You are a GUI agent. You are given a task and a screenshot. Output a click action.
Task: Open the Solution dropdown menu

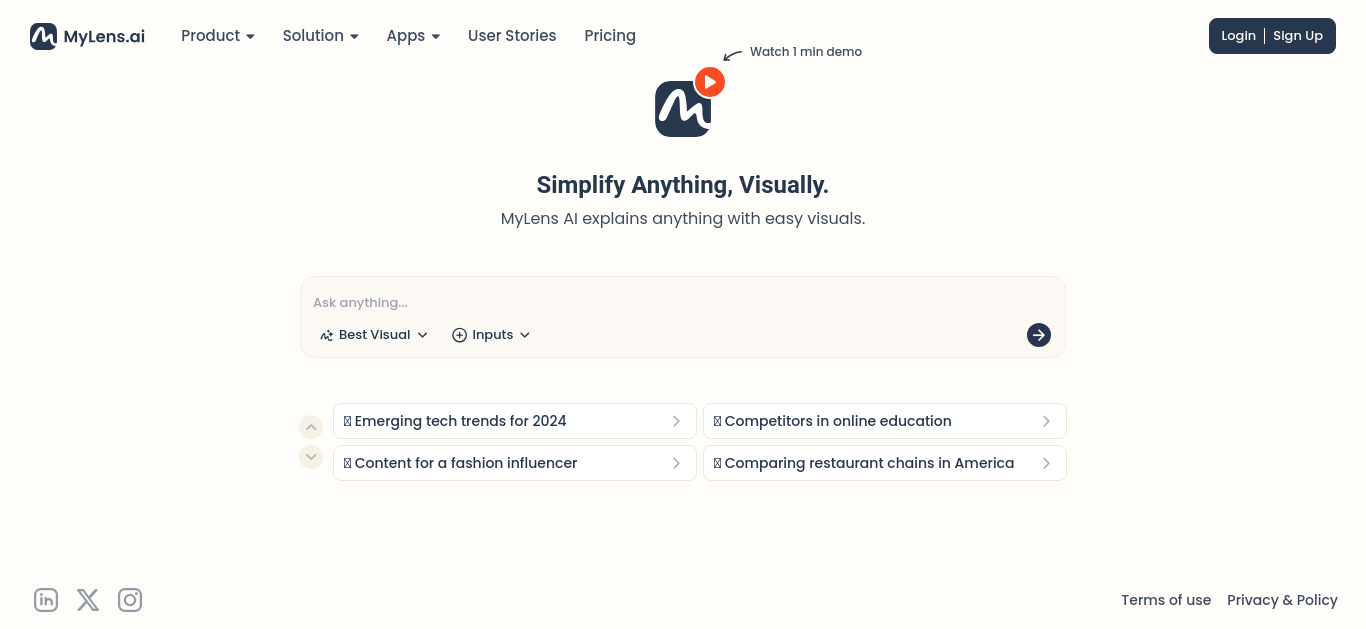320,36
